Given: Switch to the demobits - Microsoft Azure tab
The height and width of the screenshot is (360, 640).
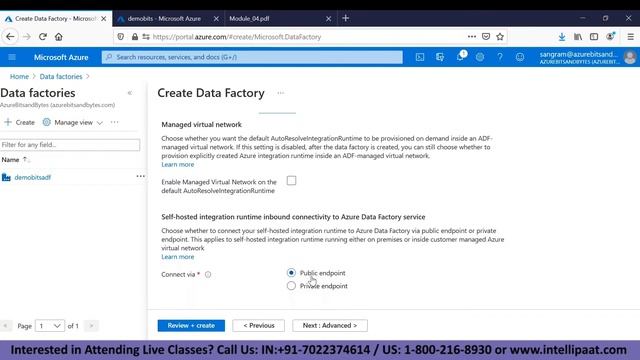Looking at the screenshot, I should click(164, 18).
